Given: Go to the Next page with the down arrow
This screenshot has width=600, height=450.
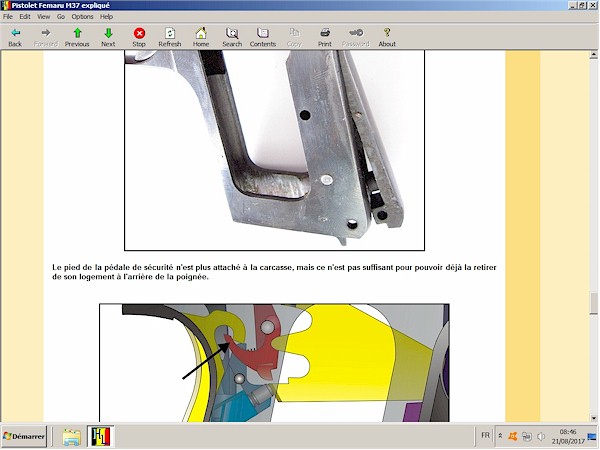Looking at the screenshot, I should [108, 38].
